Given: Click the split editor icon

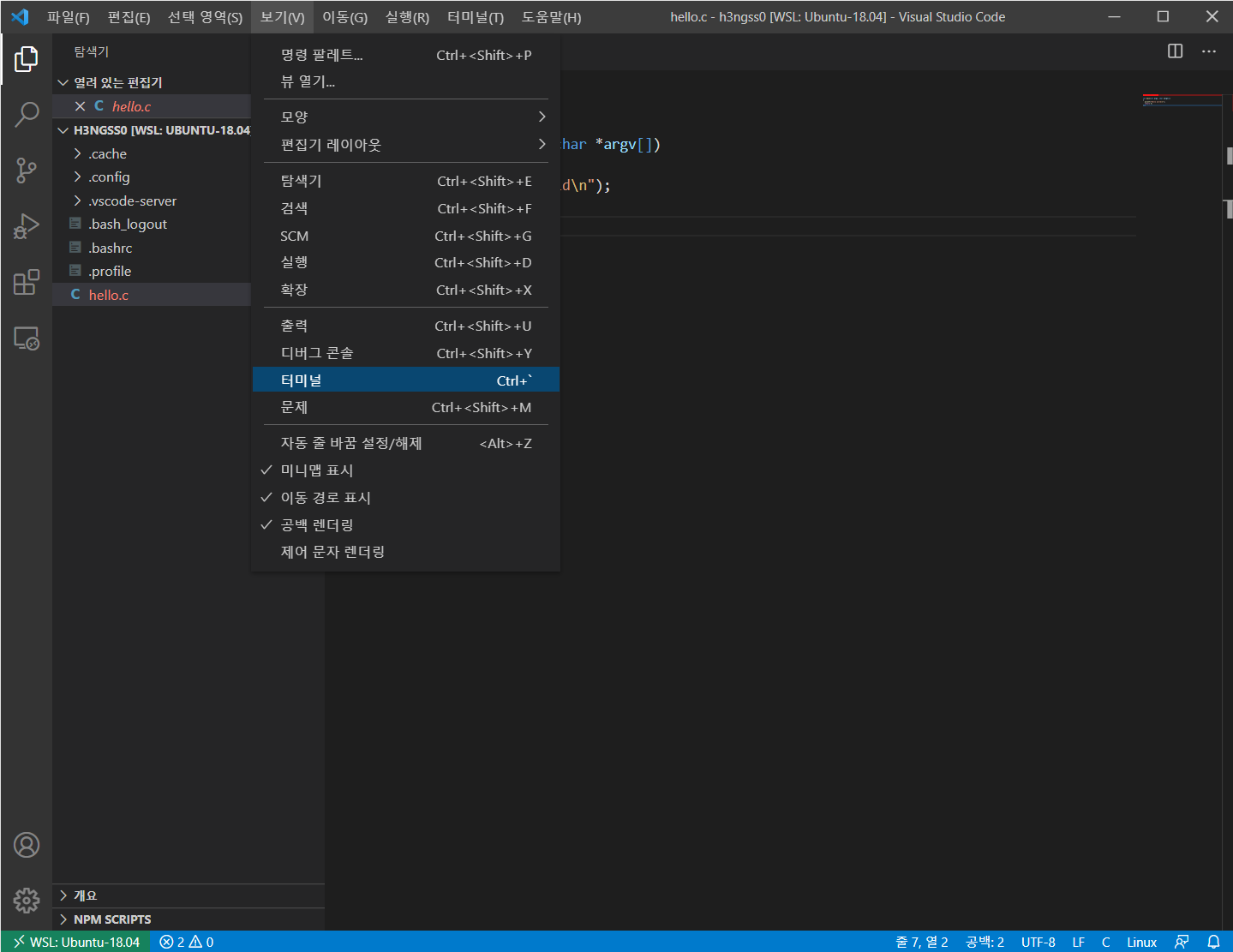Looking at the screenshot, I should 1176,51.
